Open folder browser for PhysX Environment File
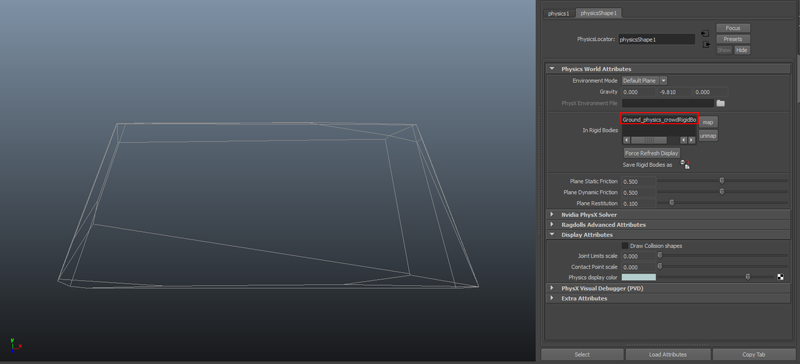 click(720, 103)
